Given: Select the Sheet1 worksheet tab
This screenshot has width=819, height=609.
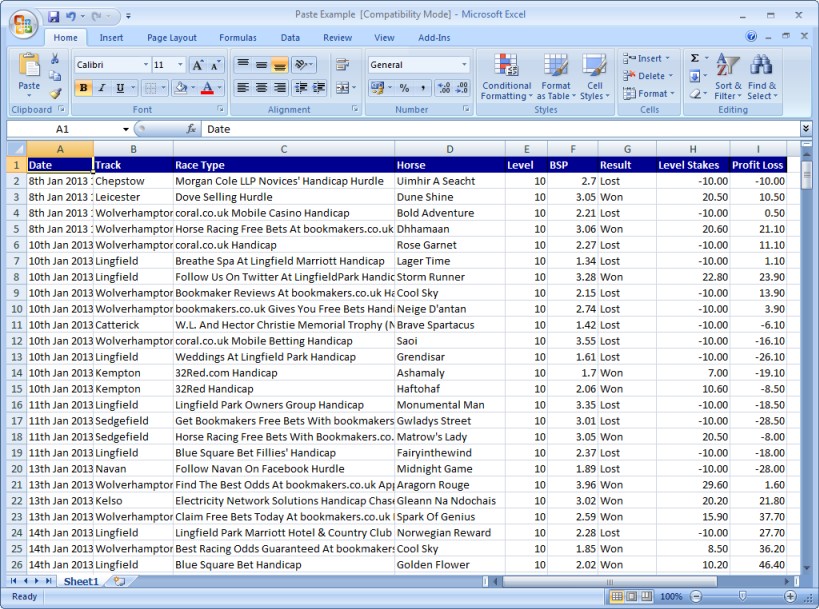Looking at the screenshot, I should point(81,581).
